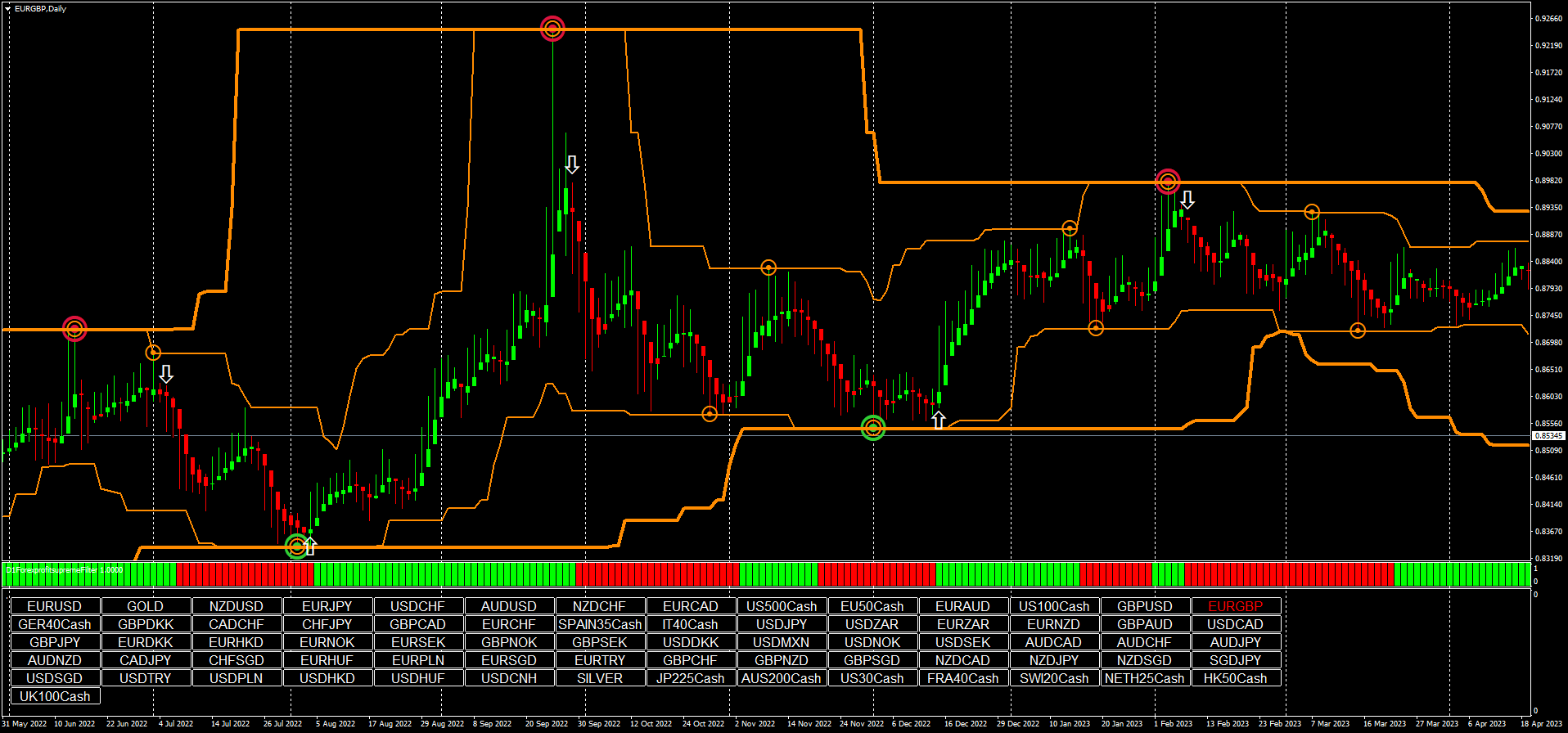This screenshot has height=733, width=1568.
Task: Switch to the SILVER symbol
Action: point(600,678)
